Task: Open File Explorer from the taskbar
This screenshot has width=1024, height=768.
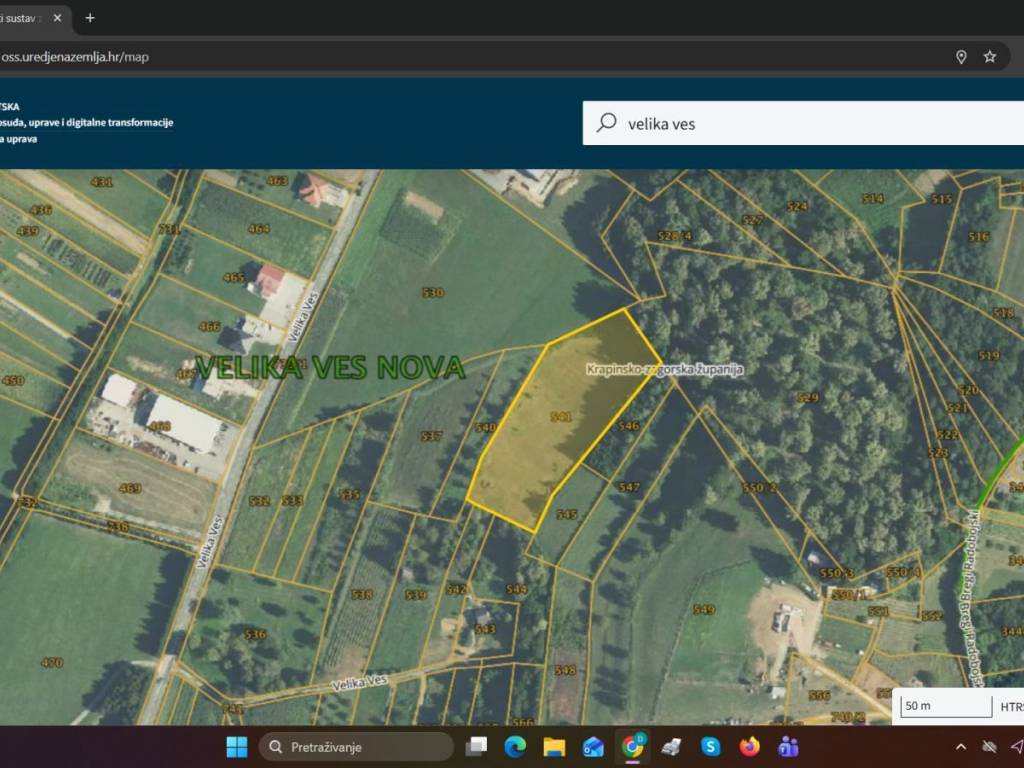Action: click(x=554, y=746)
